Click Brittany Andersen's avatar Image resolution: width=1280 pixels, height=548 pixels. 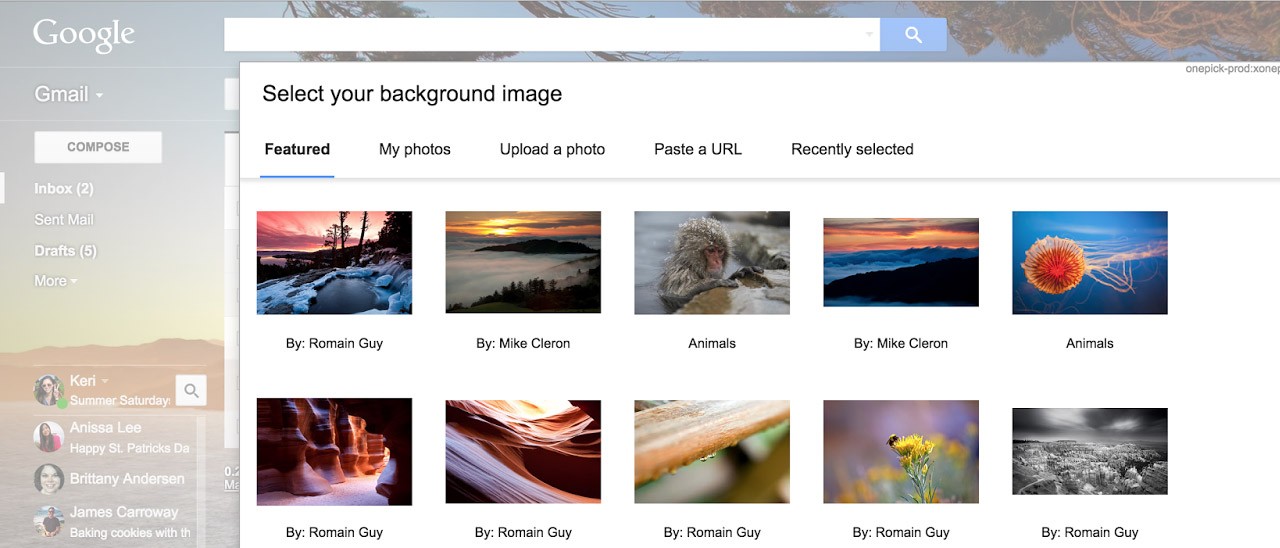tap(49, 479)
